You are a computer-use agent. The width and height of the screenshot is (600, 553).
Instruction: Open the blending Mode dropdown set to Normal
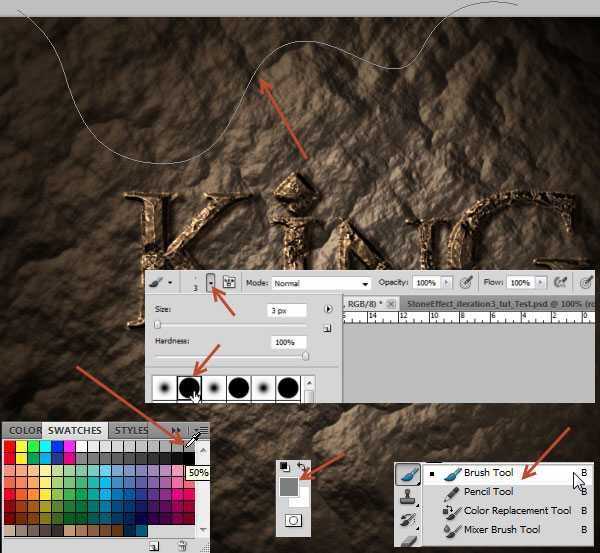[321, 284]
